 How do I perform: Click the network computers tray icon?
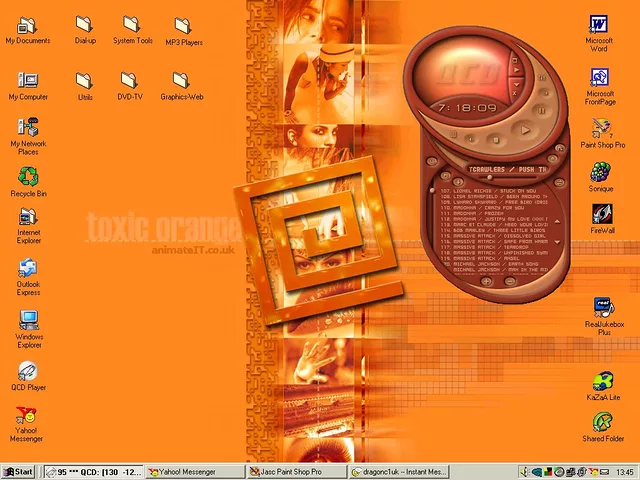571,472
